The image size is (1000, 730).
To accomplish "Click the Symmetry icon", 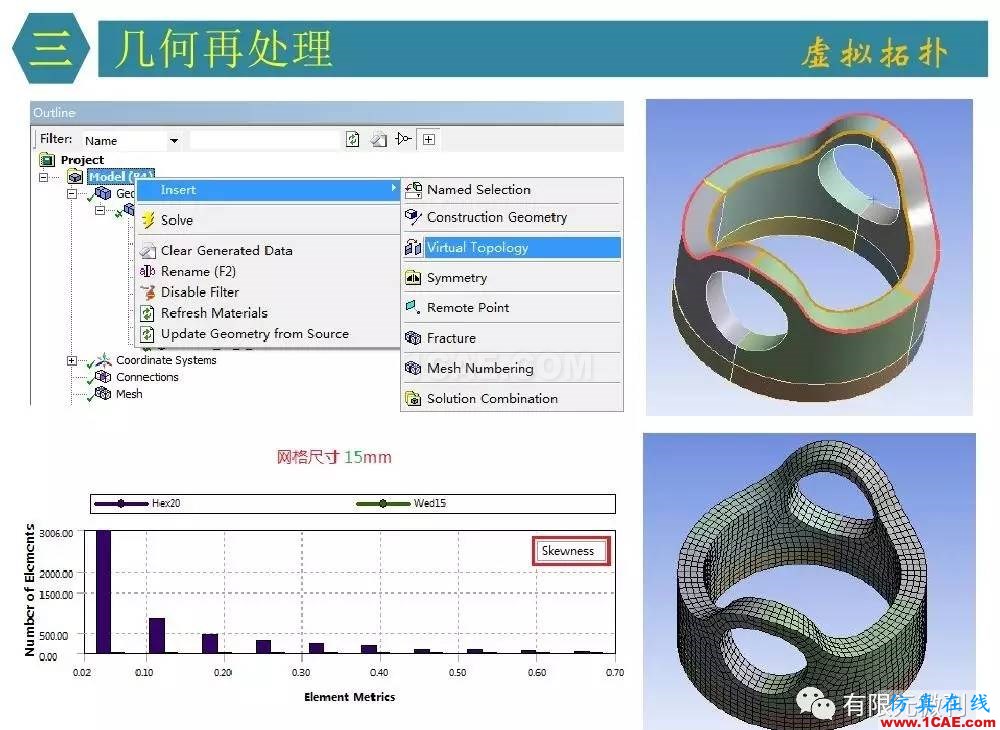I will (x=413, y=278).
